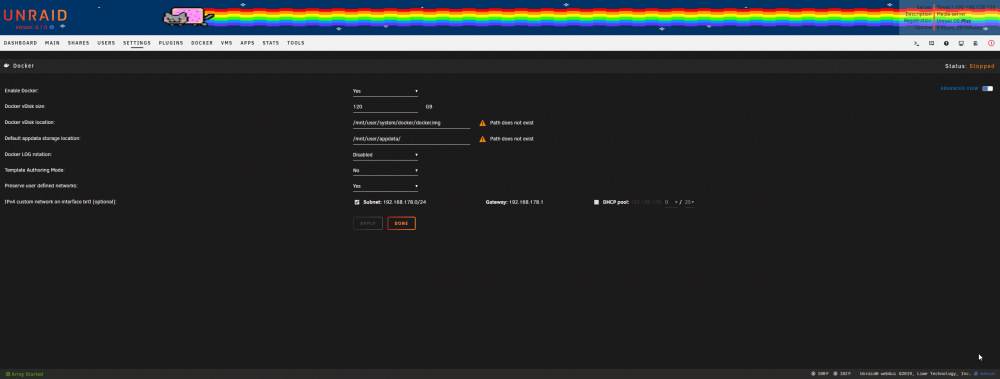Go to the Dashboard tab
The width and height of the screenshot is (1000, 379).
coord(20,43)
